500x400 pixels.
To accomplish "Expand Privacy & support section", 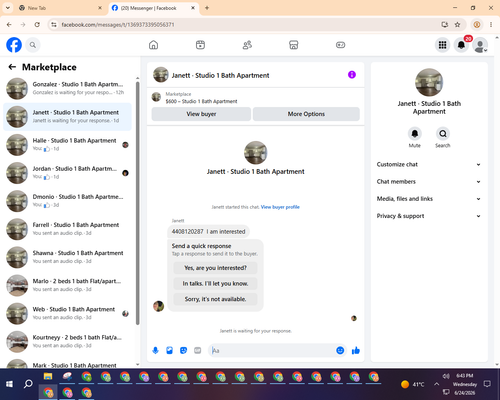I will click(x=429, y=216).
